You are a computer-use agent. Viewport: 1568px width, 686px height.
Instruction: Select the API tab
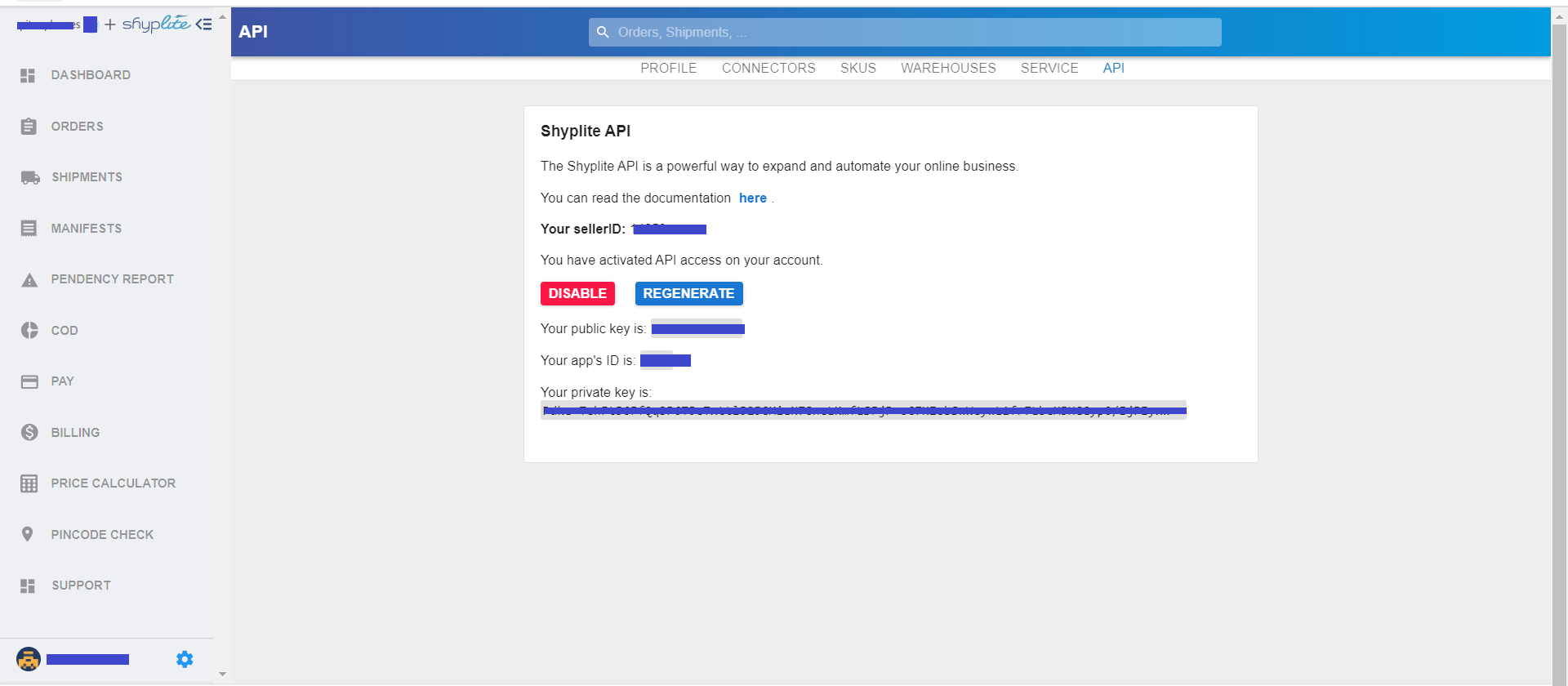coord(1114,68)
